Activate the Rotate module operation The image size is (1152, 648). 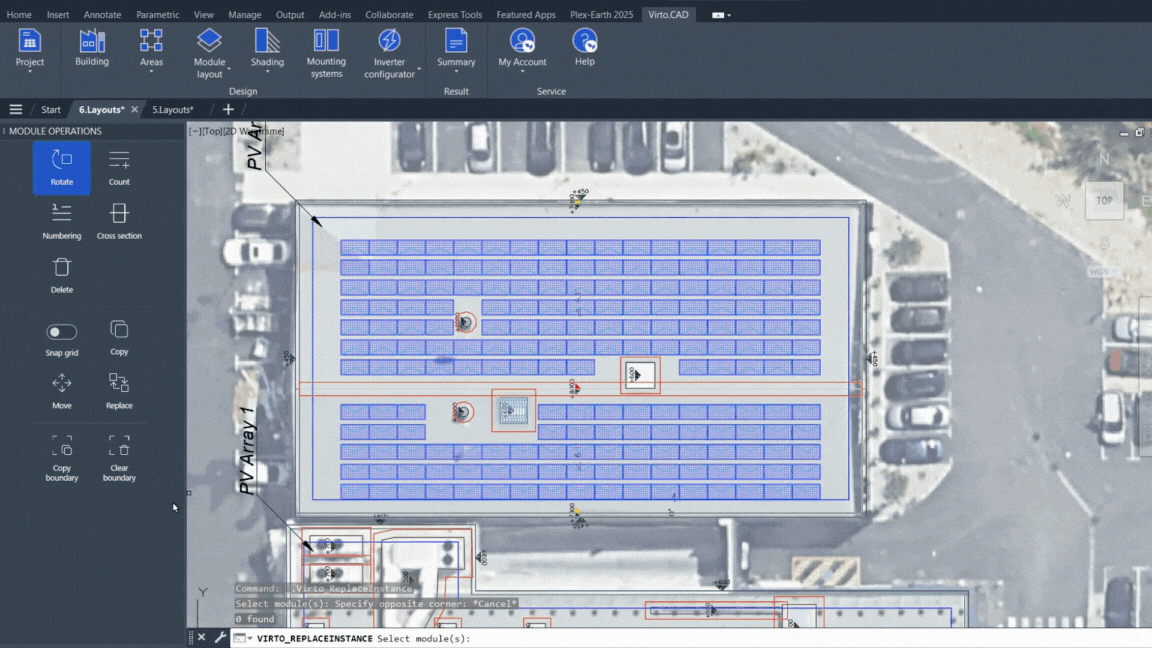(62, 168)
